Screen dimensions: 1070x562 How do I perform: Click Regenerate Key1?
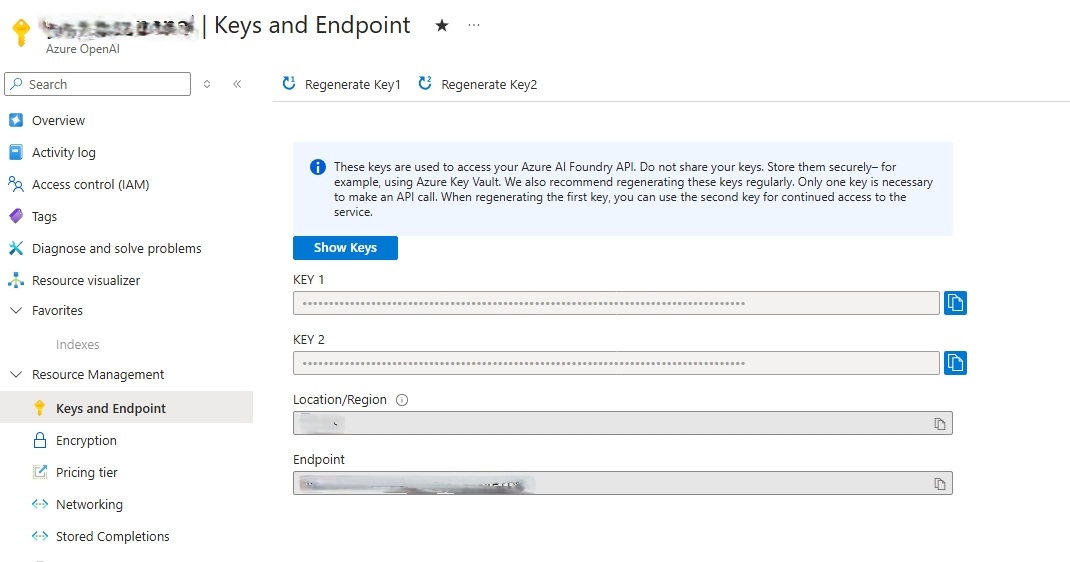click(x=341, y=85)
